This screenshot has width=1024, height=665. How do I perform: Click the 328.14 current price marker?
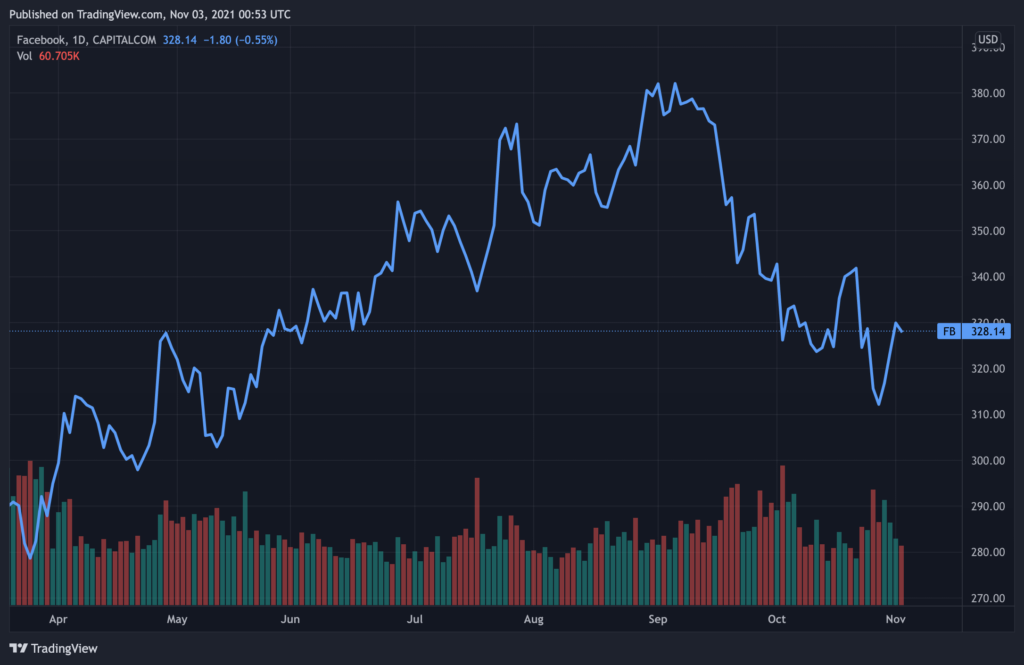coord(987,331)
